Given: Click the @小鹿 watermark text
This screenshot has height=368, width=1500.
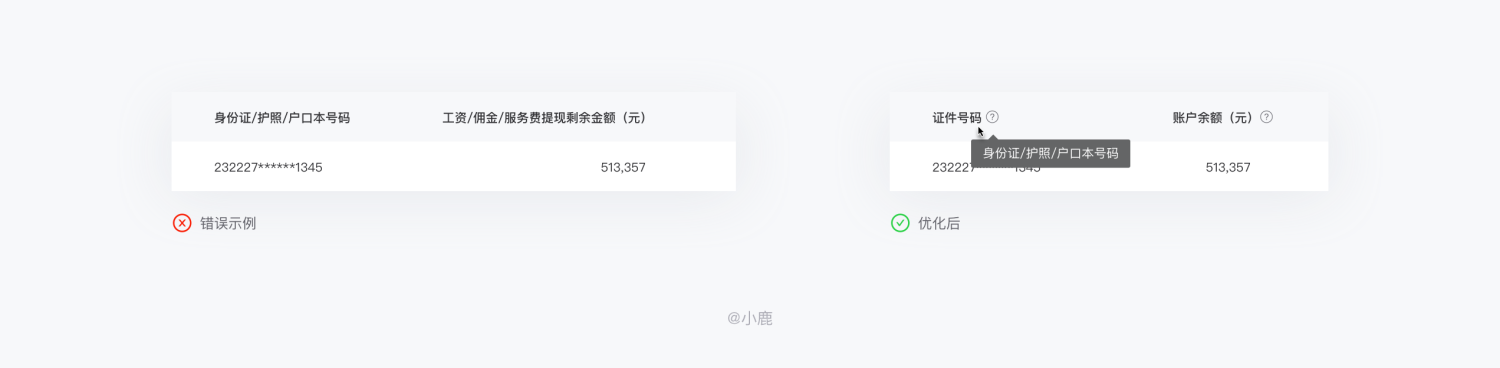Looking at the screenshot, I should [750, 319].
